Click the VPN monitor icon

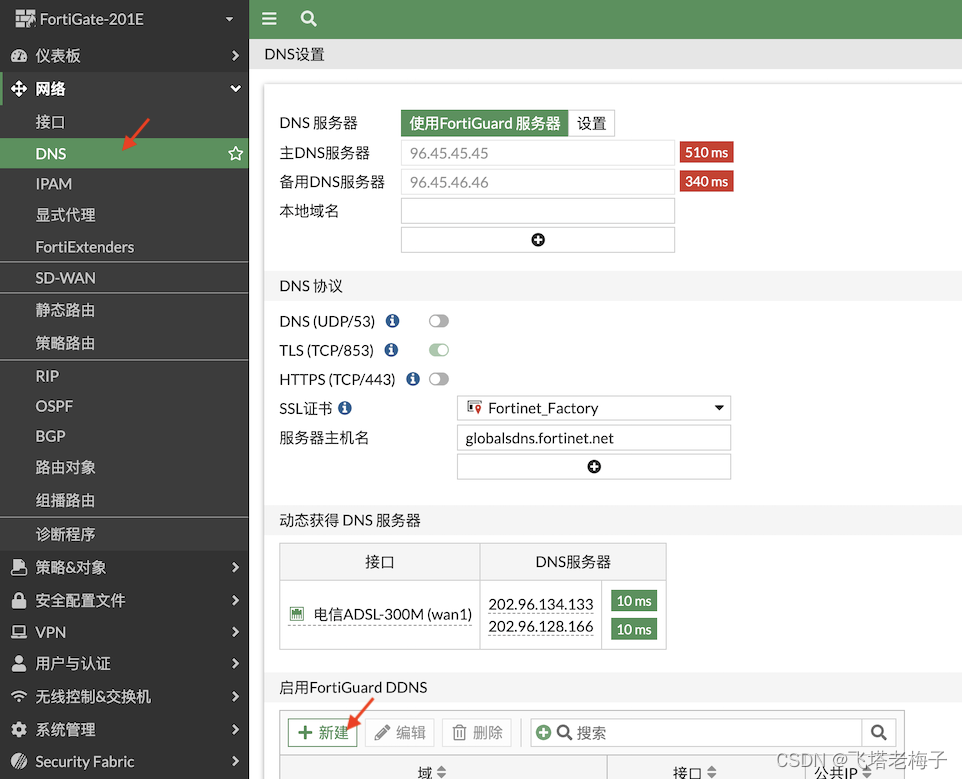click(19, 632)
